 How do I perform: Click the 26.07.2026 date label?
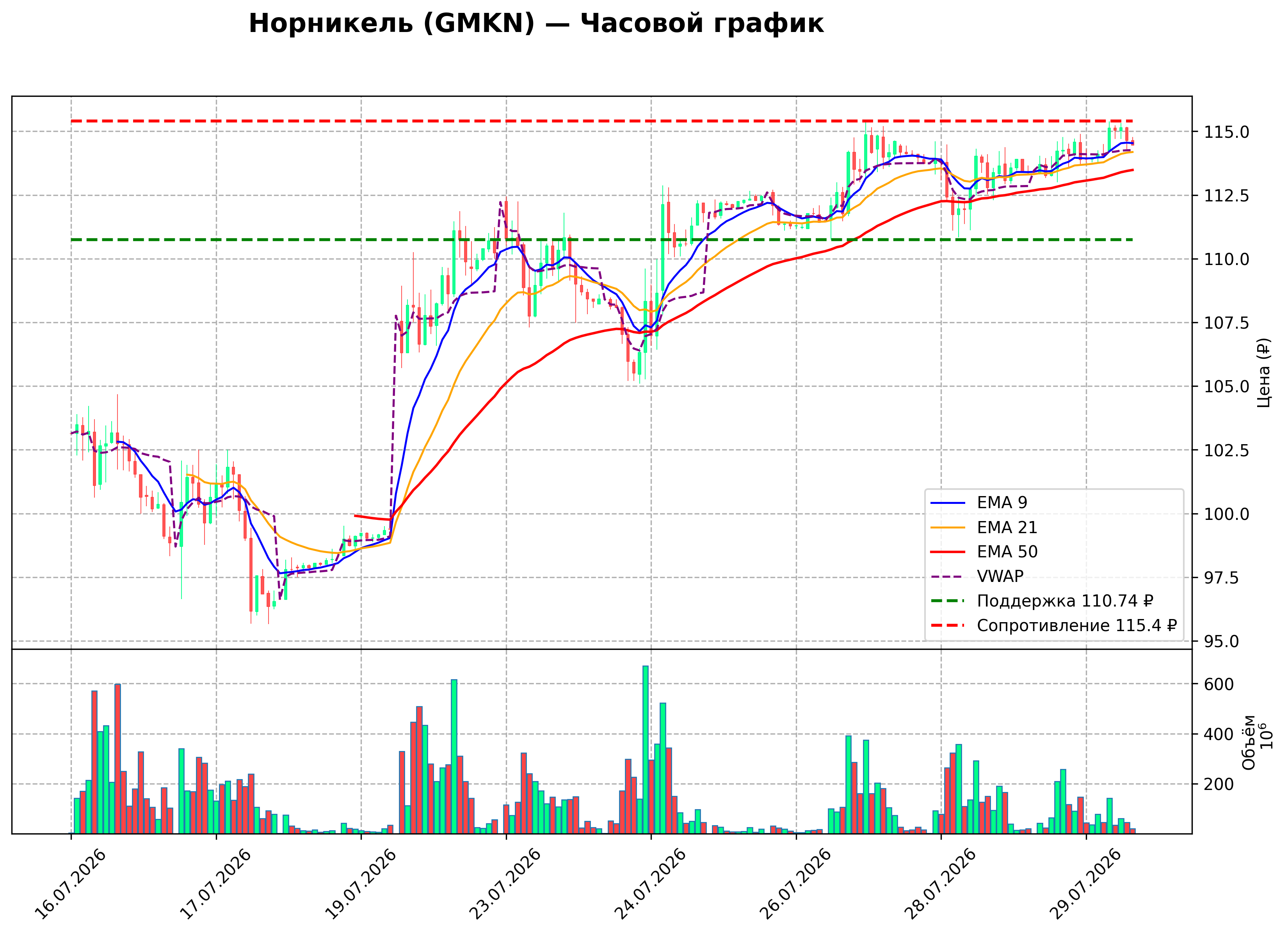(x=795, y=884)
